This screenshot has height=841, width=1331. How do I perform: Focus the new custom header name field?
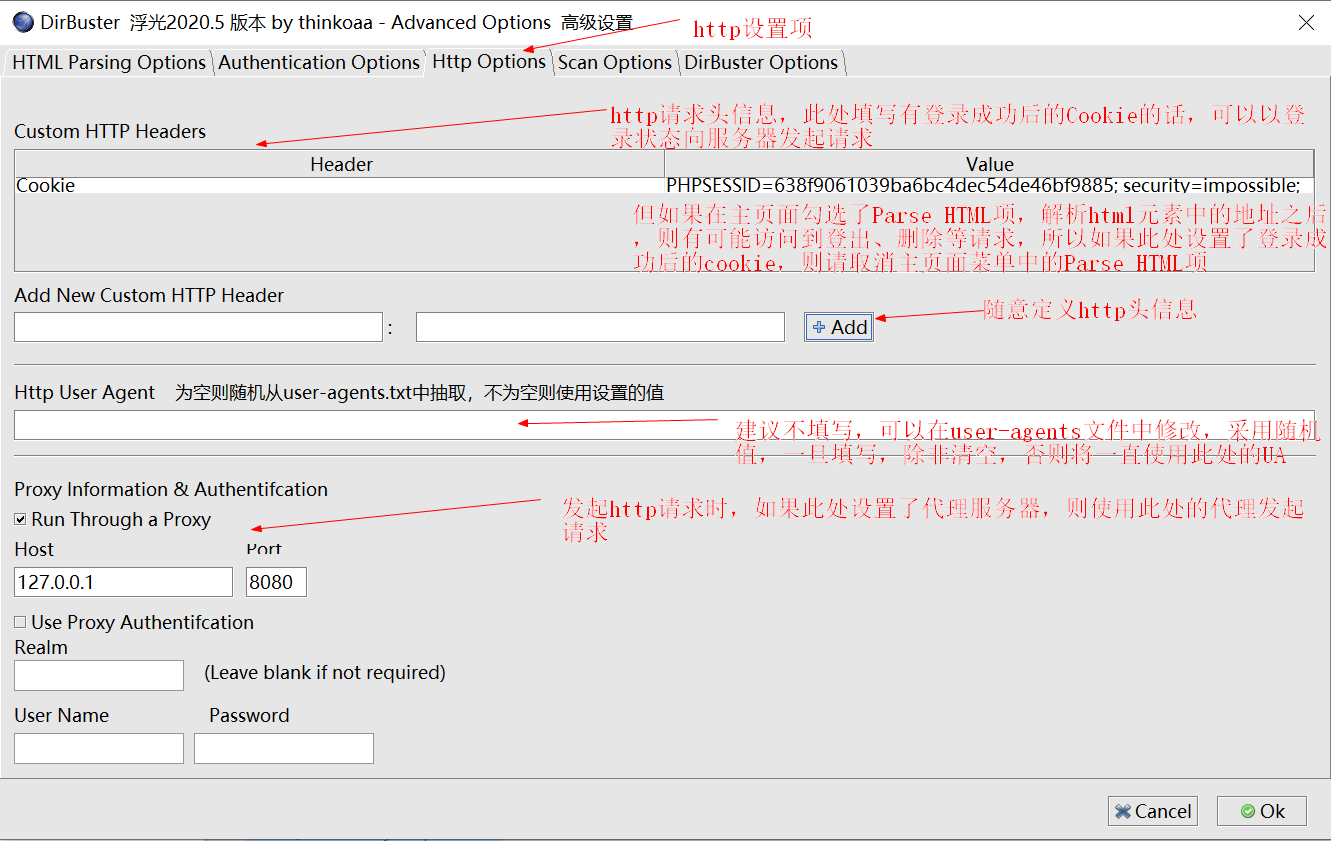(198, 327)
